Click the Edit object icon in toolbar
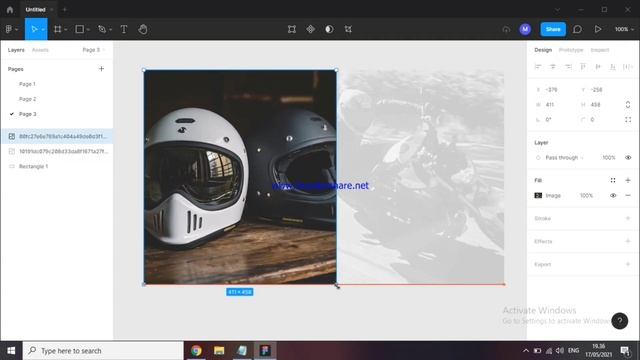 [x=291, y=29]
